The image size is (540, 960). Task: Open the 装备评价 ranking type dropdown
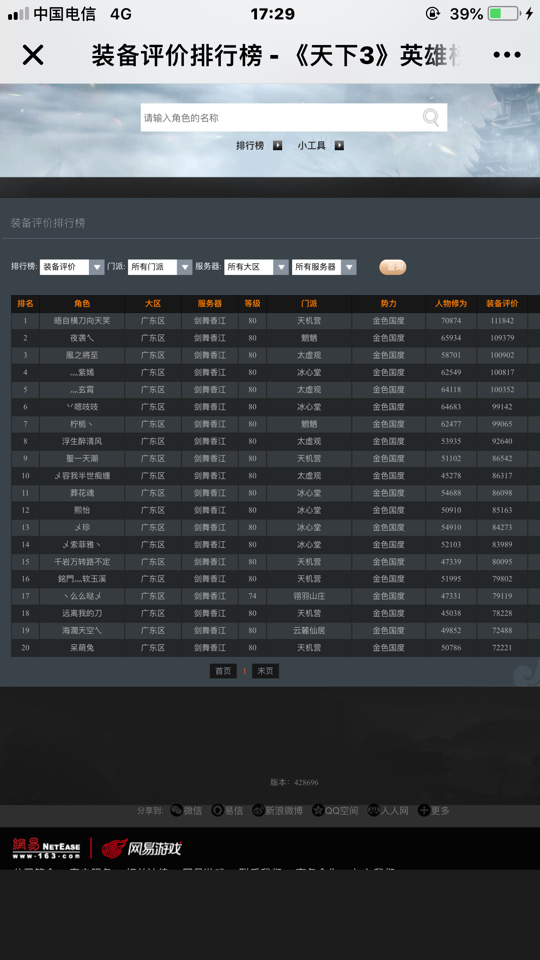click(72, 267)
